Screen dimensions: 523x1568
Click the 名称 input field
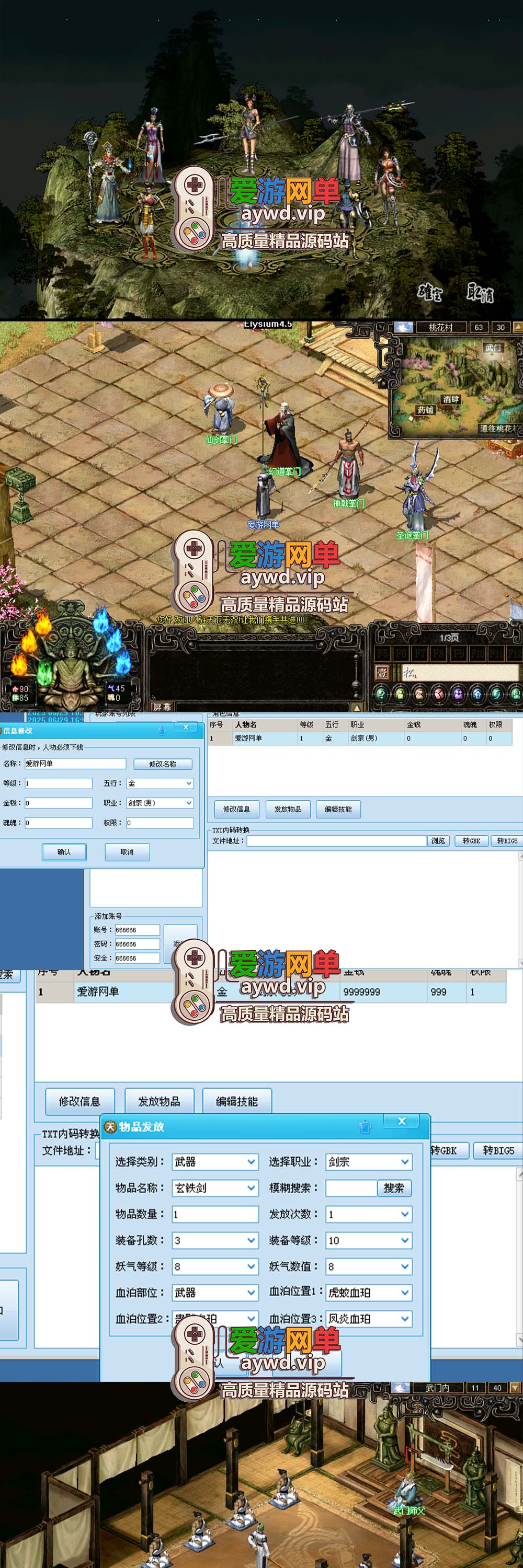coord(75,764)
